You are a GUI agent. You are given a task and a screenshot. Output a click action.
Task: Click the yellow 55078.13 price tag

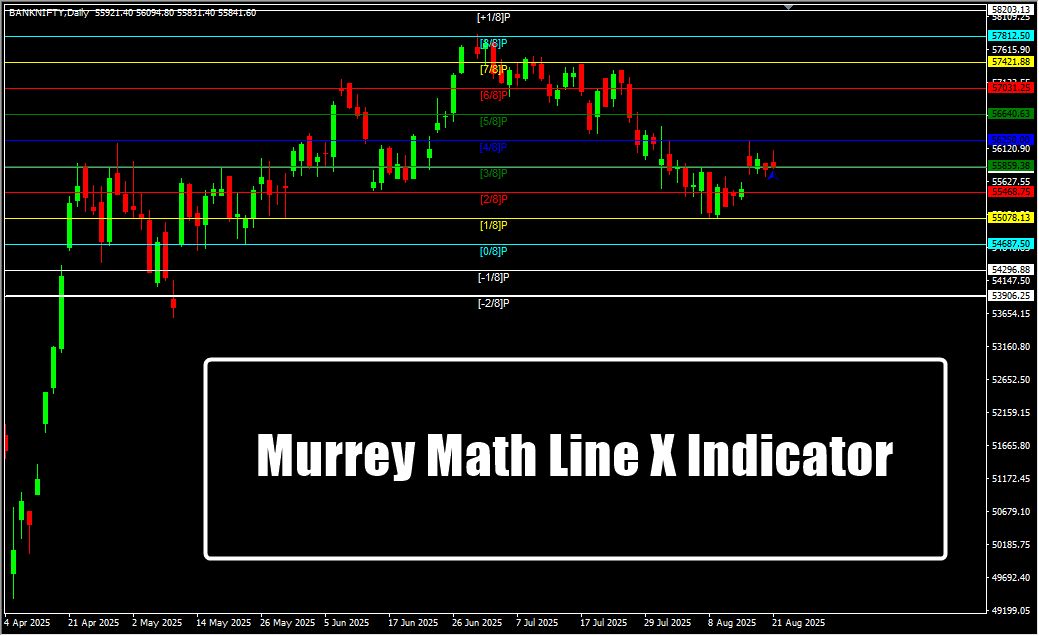tap(1010, 218)
